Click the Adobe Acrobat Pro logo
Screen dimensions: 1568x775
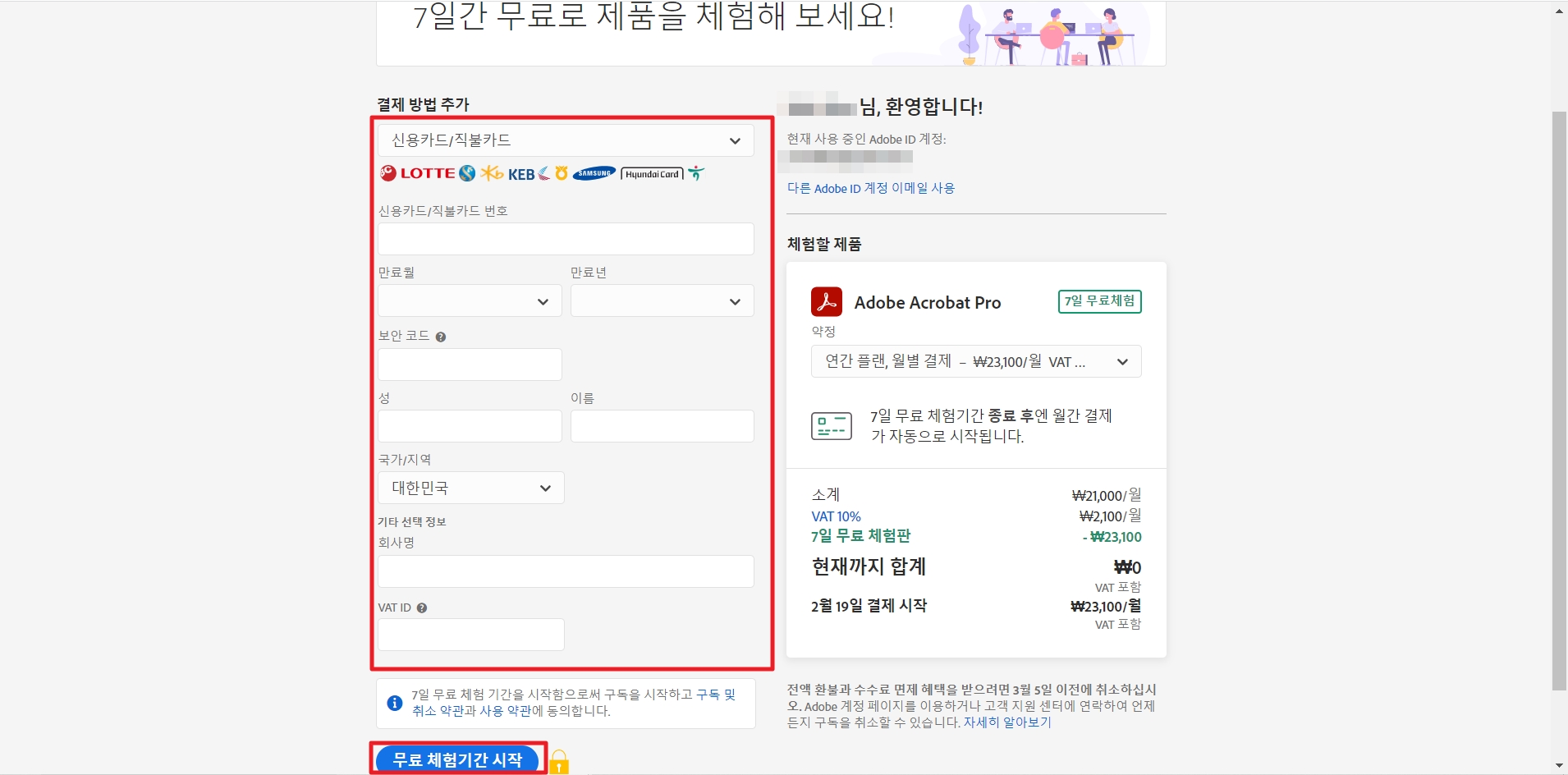coord(828,301)
